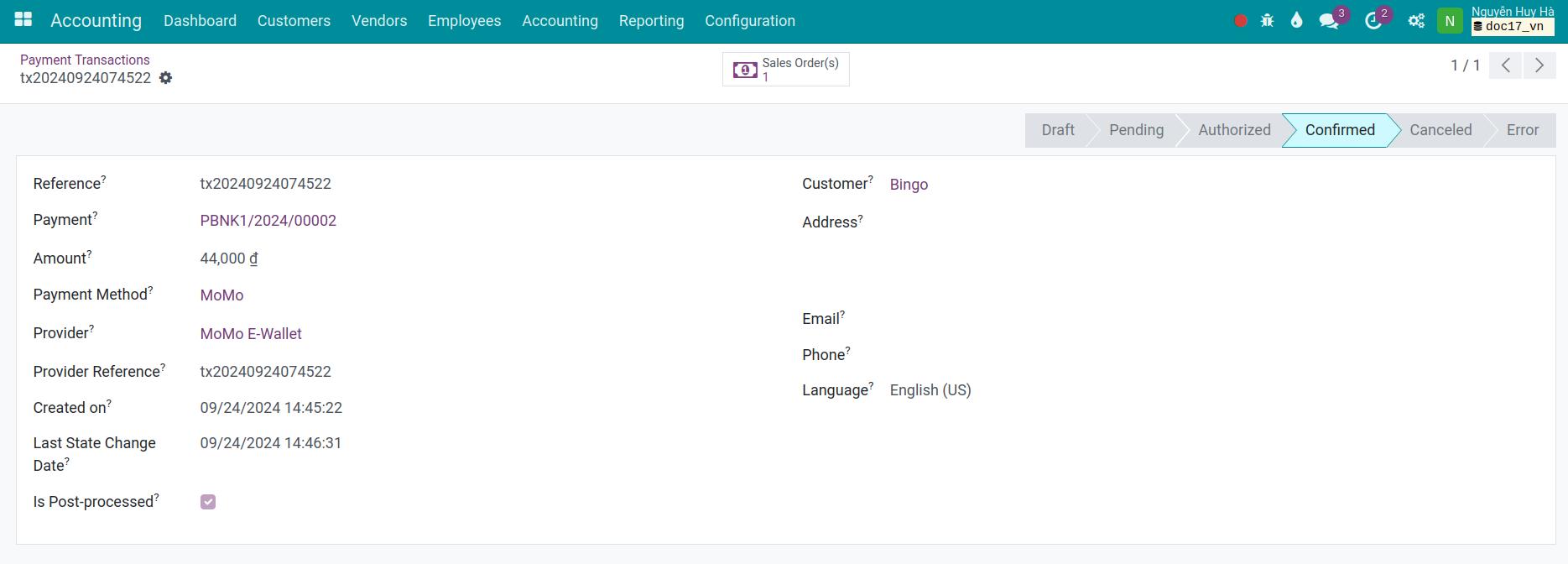This screenshot has width=1568, height=564.
Task: Click the transaction title tx20240924074522 in breadcrumb
Action: coord(86,78)
